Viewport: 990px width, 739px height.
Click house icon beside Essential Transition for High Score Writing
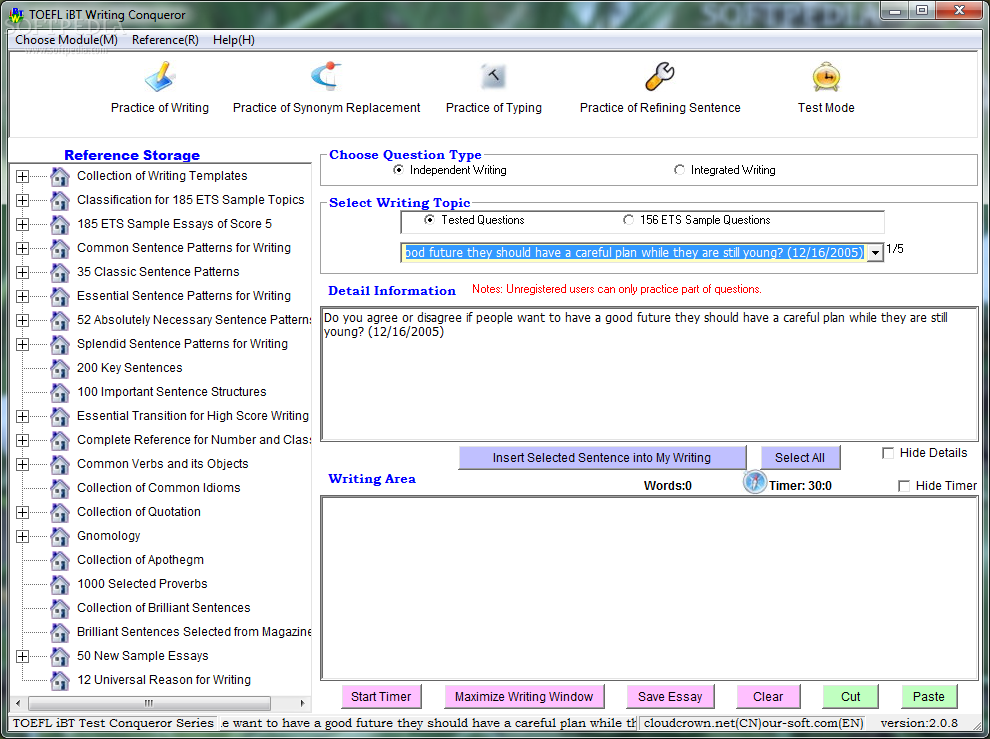tap(60, 416)
